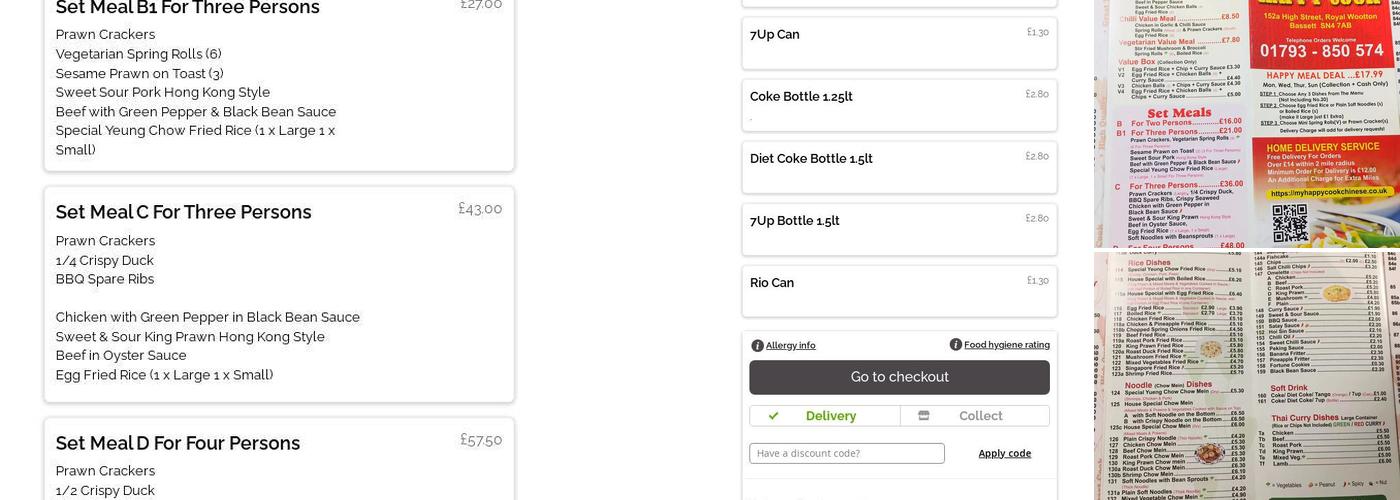Add Diet Coke Bottle 1.5lt to order

pyautogui.click(x=899, y=167)
